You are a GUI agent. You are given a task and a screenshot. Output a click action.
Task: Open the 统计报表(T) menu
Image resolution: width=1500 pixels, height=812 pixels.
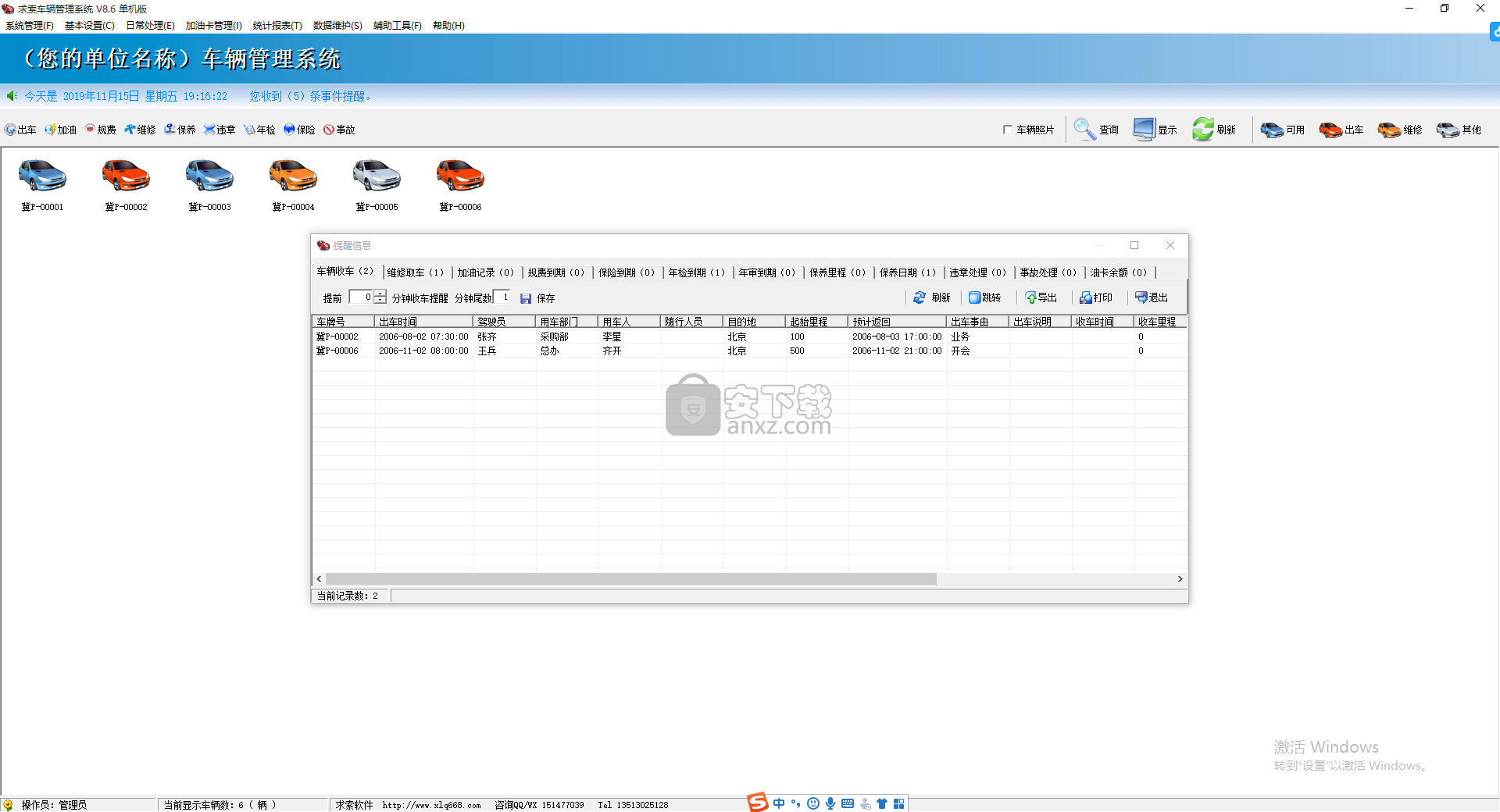click(x=277, y=26)
